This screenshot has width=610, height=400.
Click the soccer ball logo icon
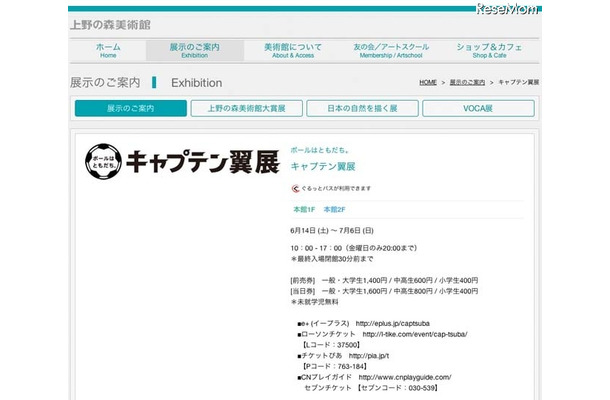coord(103,161)
